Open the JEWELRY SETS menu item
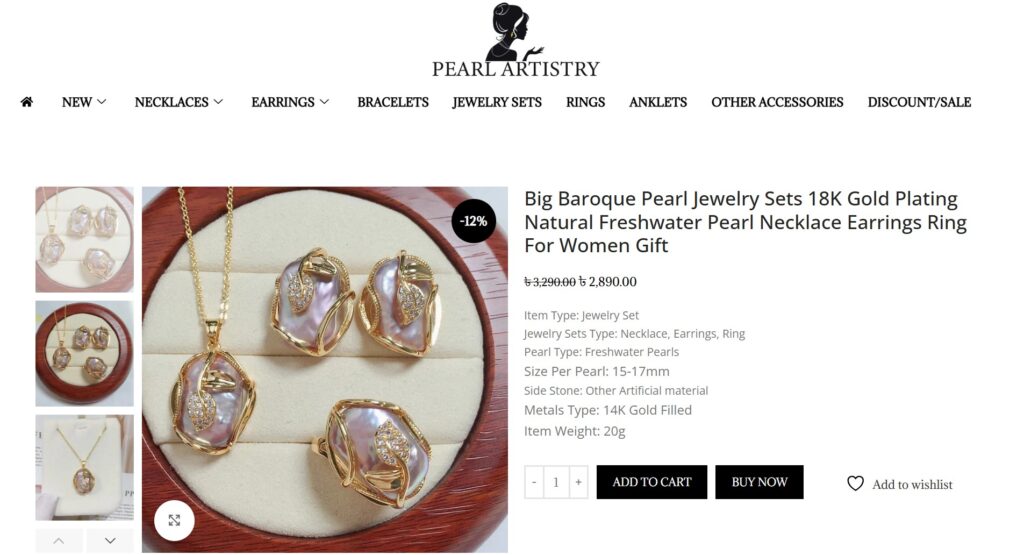The width and height of the screenshot is (1024, 555). click(x=497, y=102)
